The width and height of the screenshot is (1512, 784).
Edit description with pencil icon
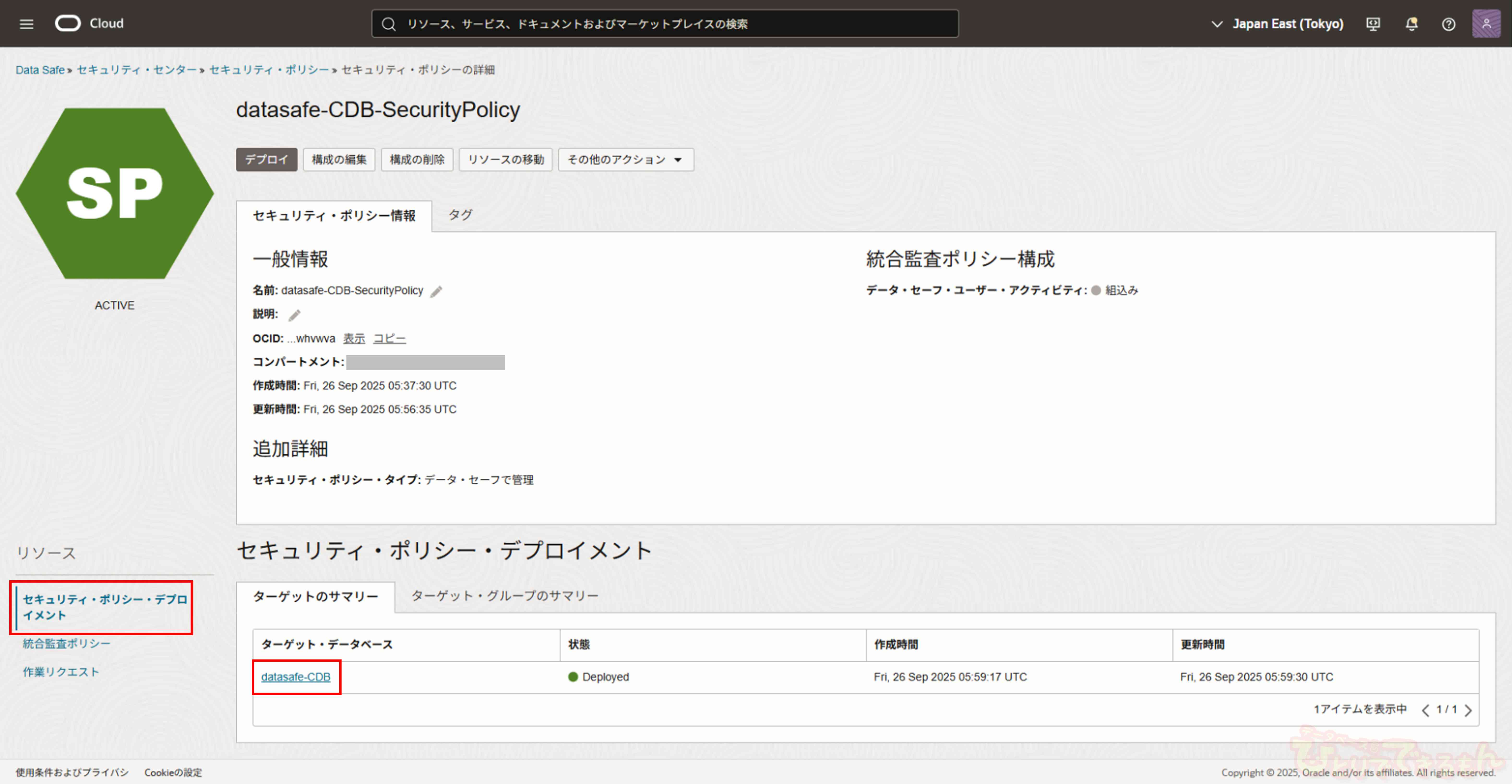pyautogui.click(x=294, y=316)
